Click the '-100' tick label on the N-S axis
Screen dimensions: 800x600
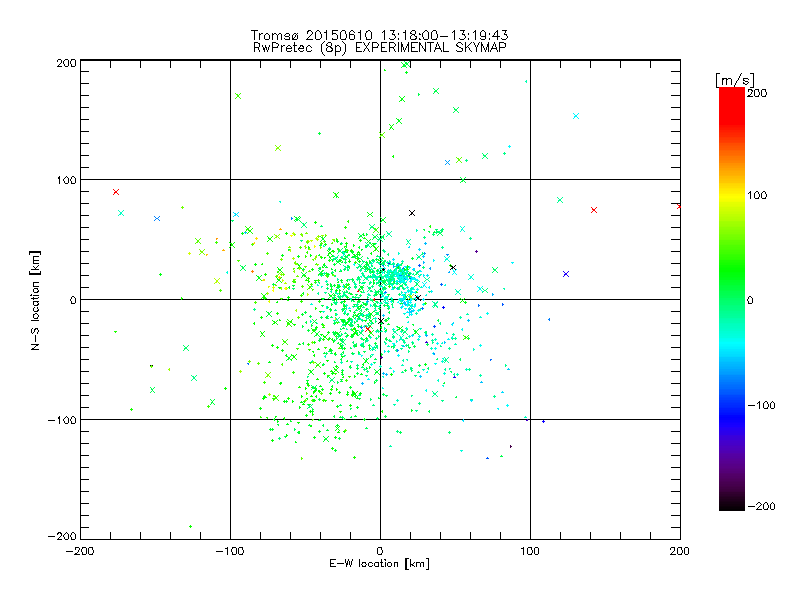click(x=62, y=420)
